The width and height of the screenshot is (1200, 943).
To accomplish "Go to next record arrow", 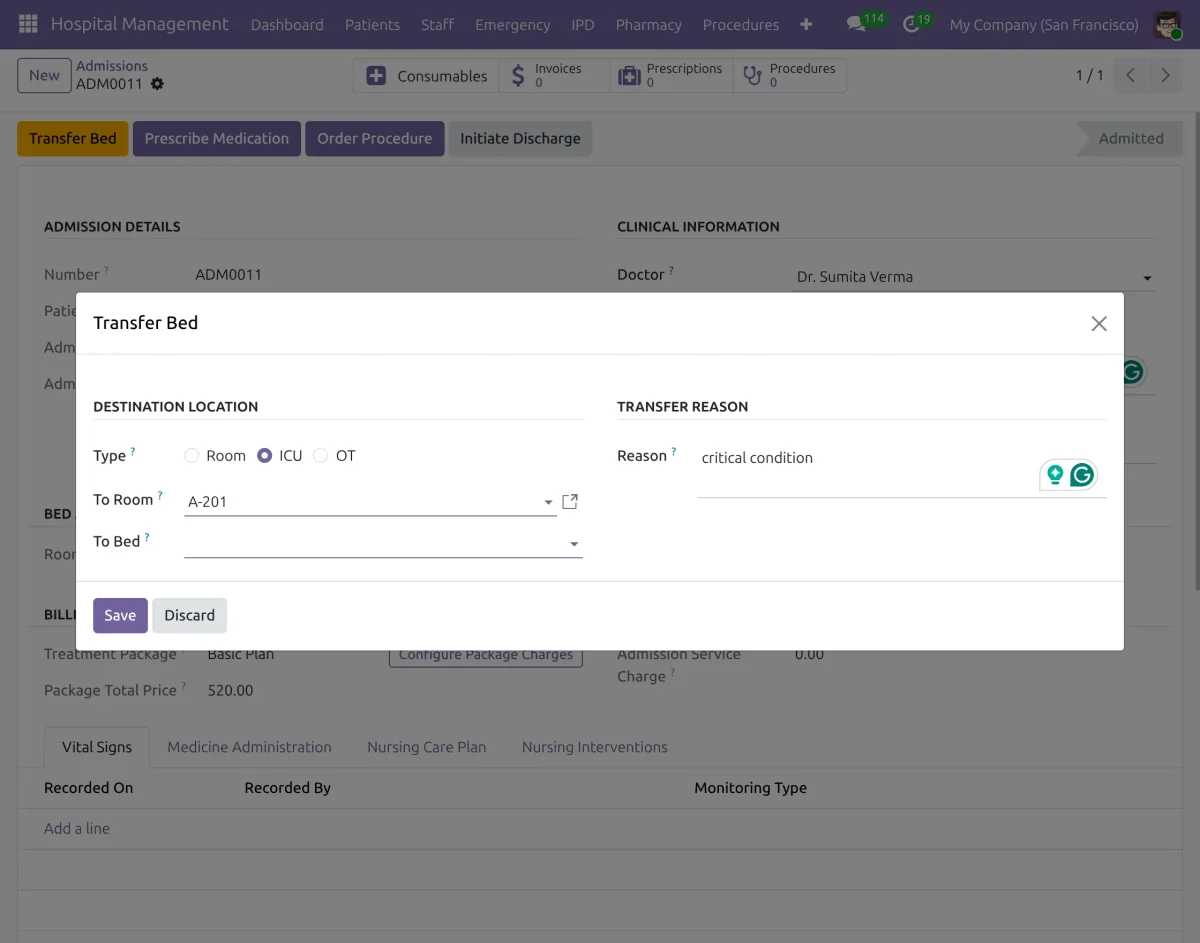I will click(x=1165, y=76).
